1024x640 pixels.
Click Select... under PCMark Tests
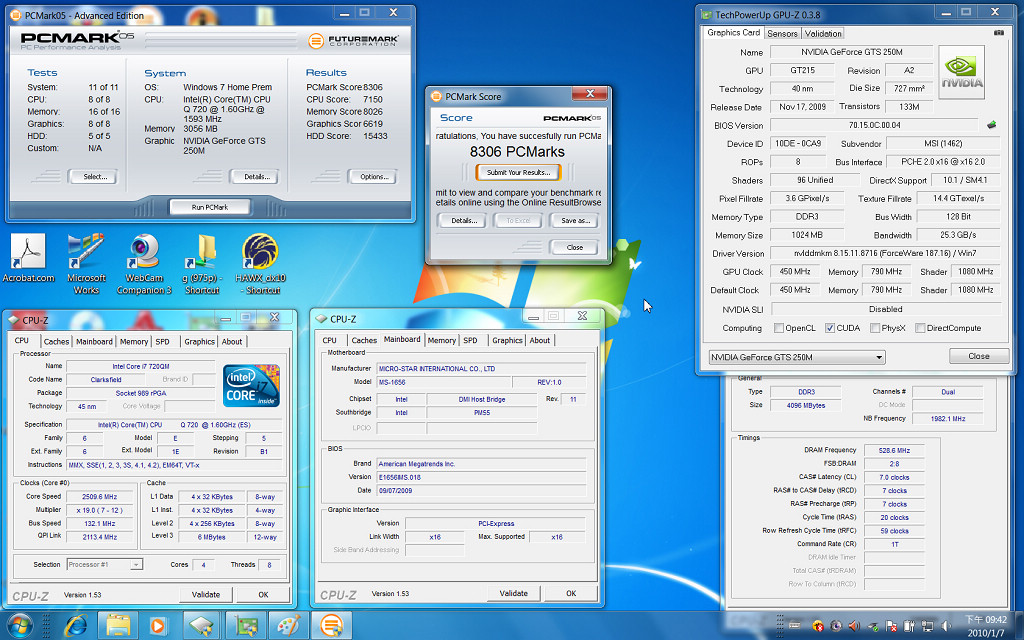[95, 176]
